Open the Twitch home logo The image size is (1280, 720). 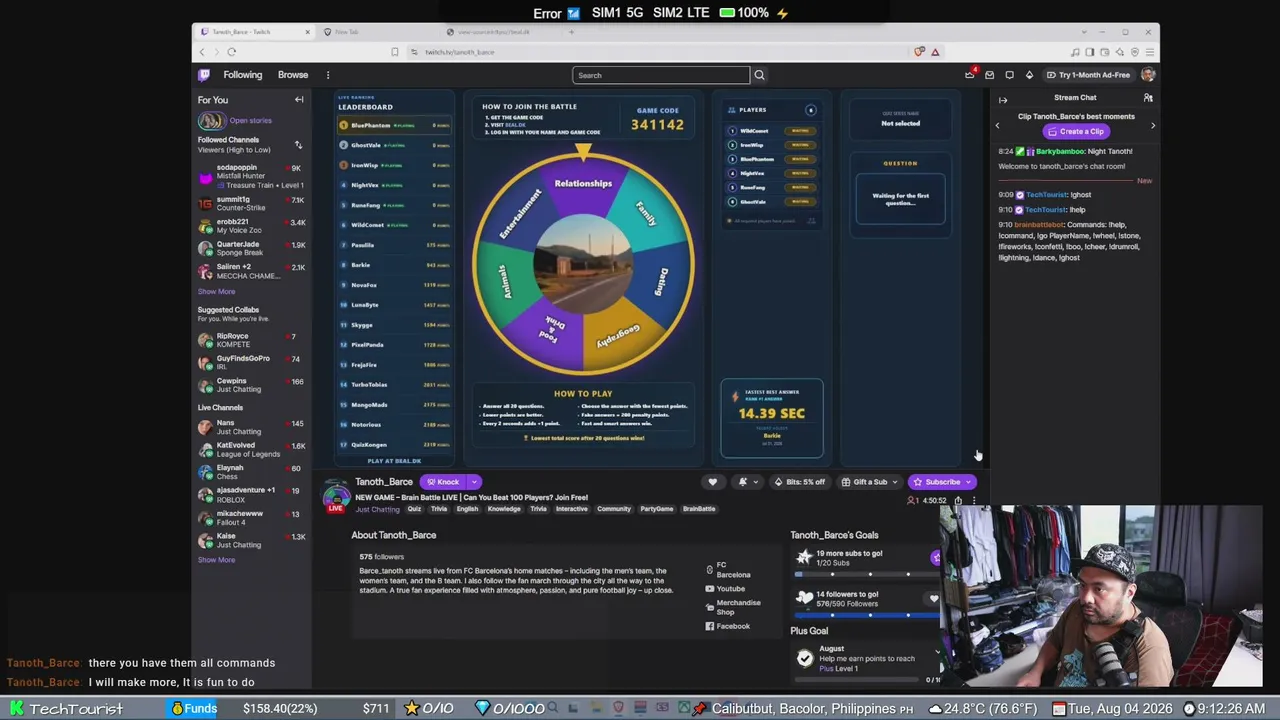204,75
